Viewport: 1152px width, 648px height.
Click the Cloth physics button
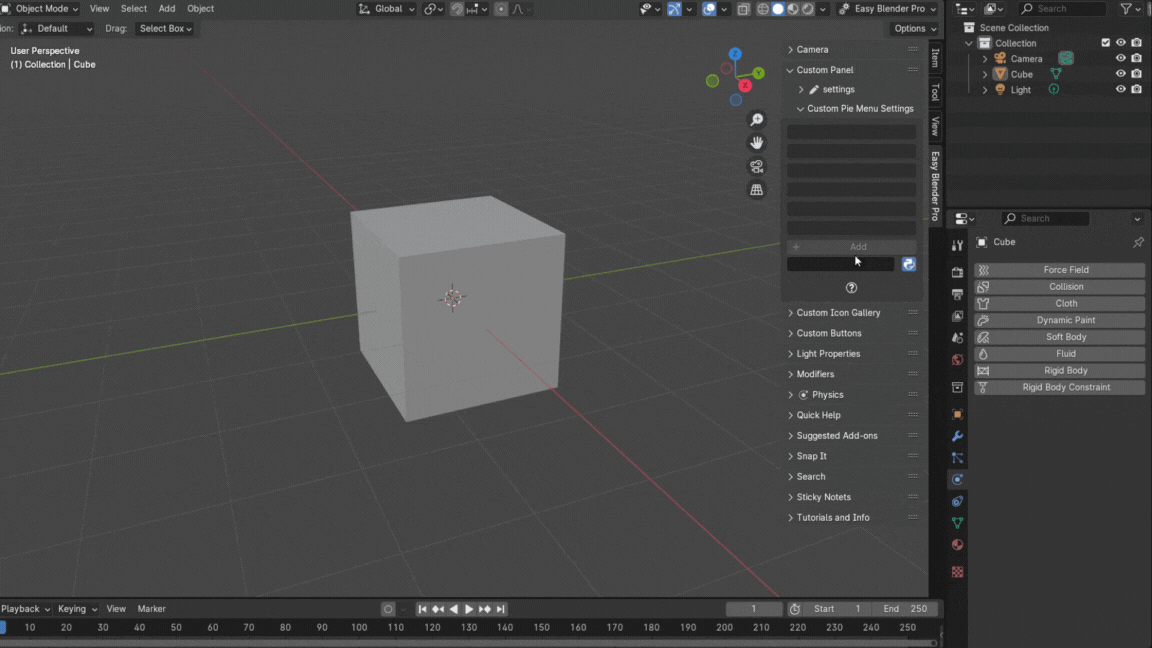click(x=1066, y=303)
